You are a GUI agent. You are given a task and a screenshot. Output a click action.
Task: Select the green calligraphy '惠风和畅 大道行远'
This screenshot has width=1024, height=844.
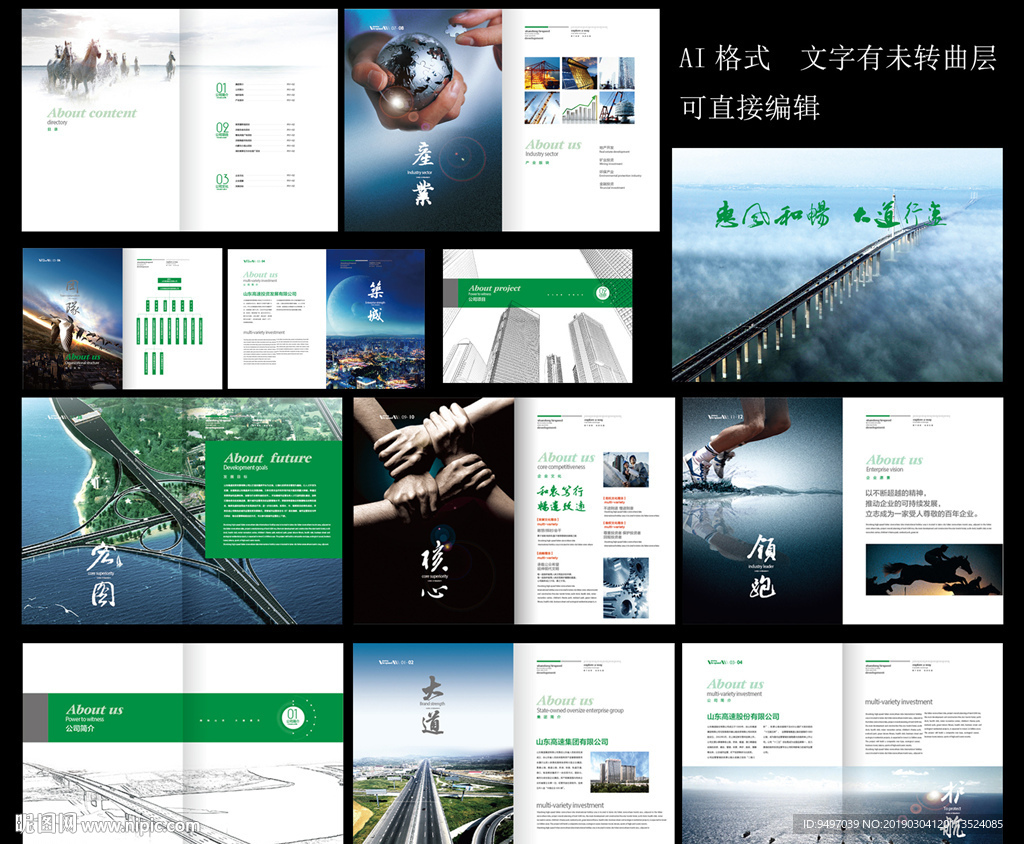point(830,215)
